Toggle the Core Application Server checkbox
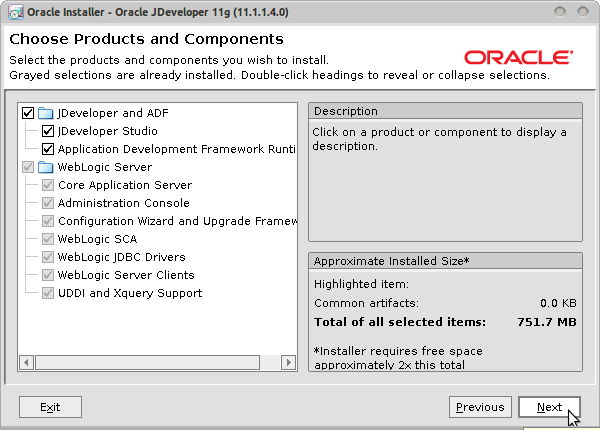This screenshot has width=600, height=430. point(48,185)
